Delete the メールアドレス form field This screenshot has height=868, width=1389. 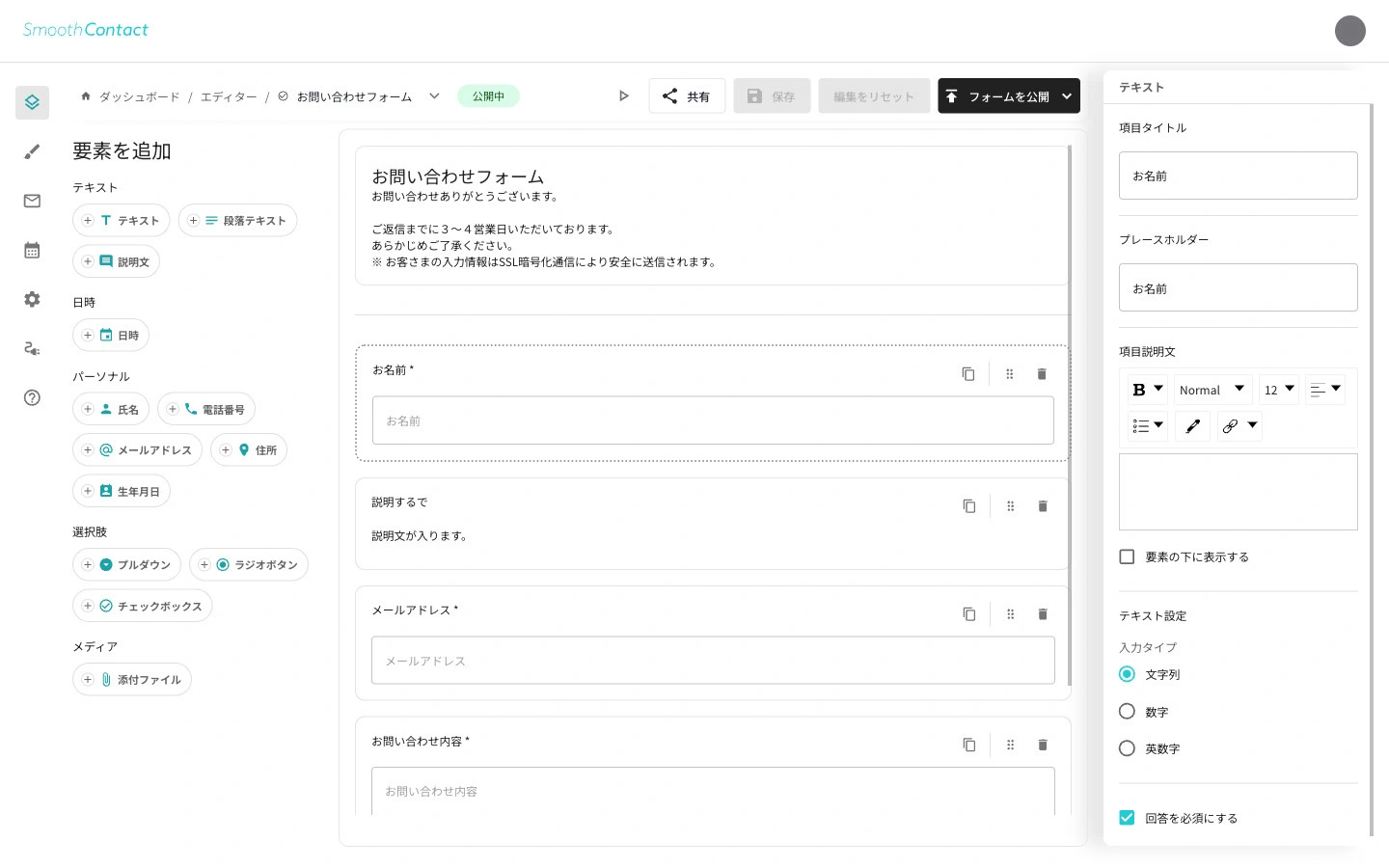tap(1043, 614)
